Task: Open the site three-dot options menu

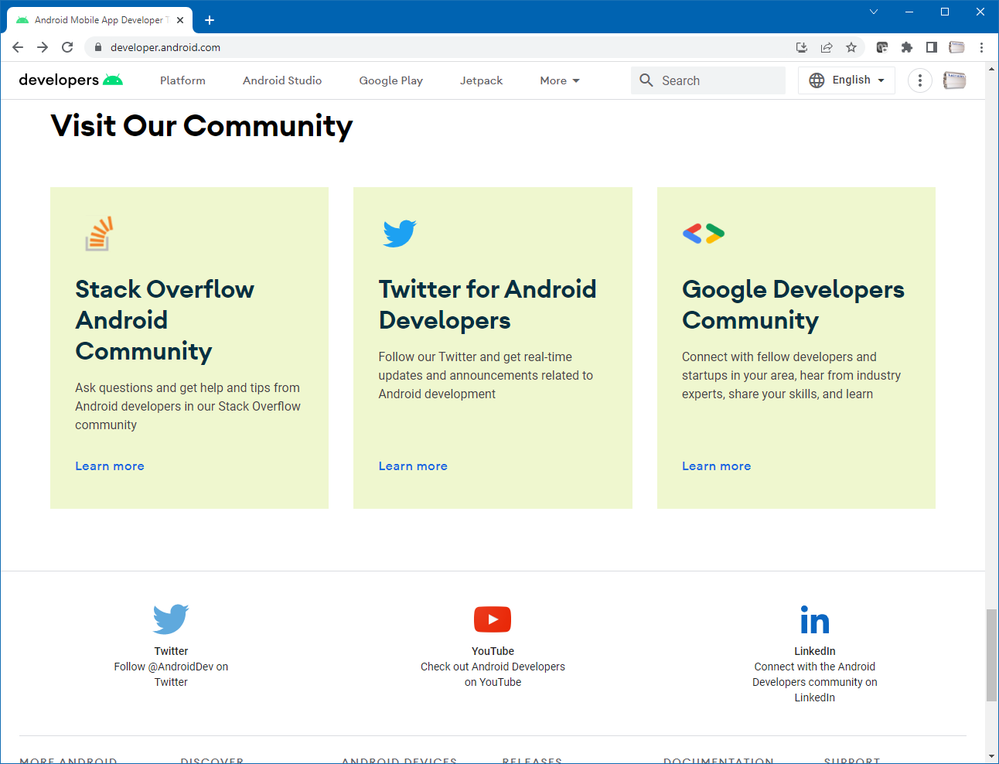Action: [919, 80]
